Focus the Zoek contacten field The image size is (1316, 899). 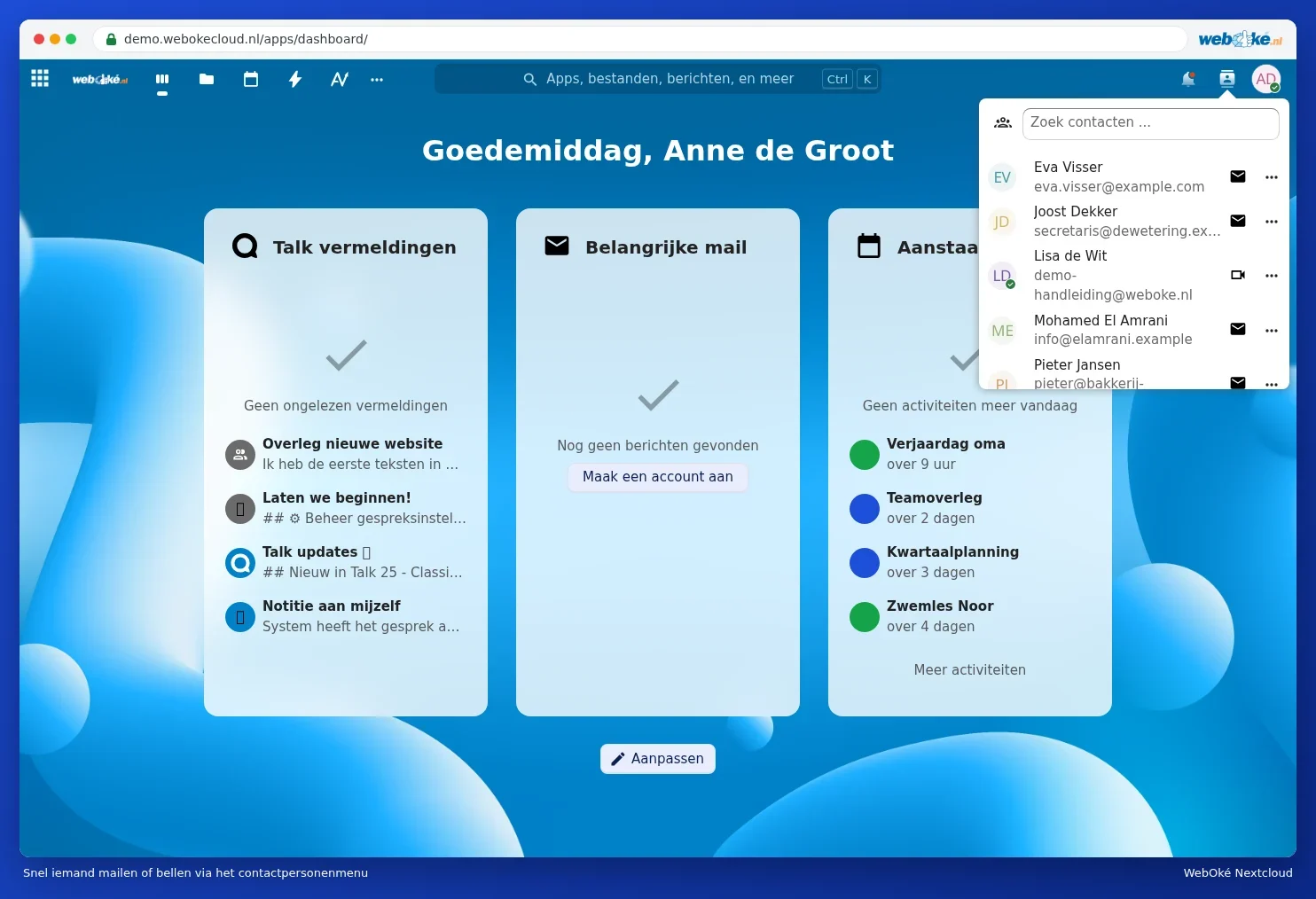[1151, 123]
